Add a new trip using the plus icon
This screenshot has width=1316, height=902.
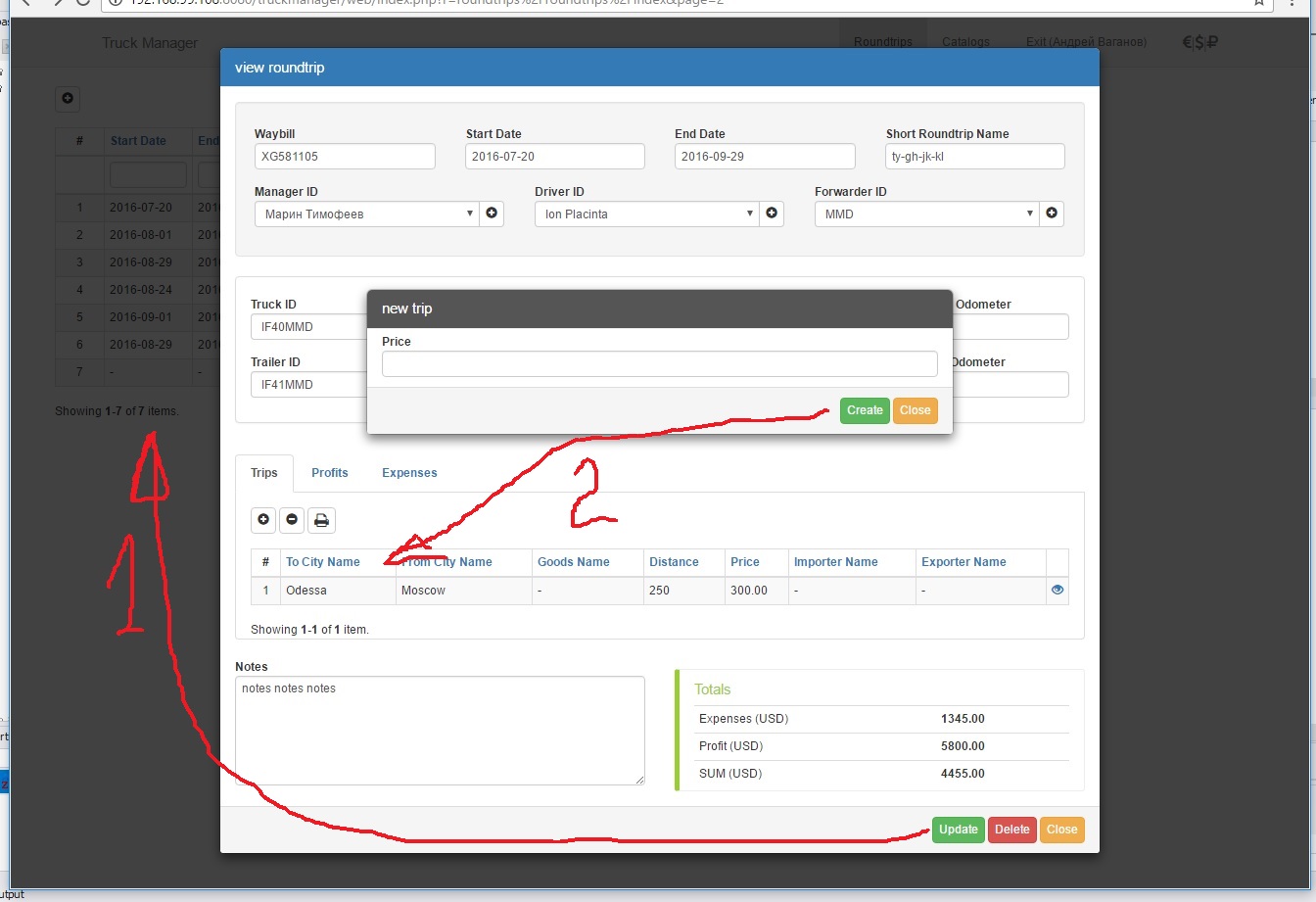point(262,520)
